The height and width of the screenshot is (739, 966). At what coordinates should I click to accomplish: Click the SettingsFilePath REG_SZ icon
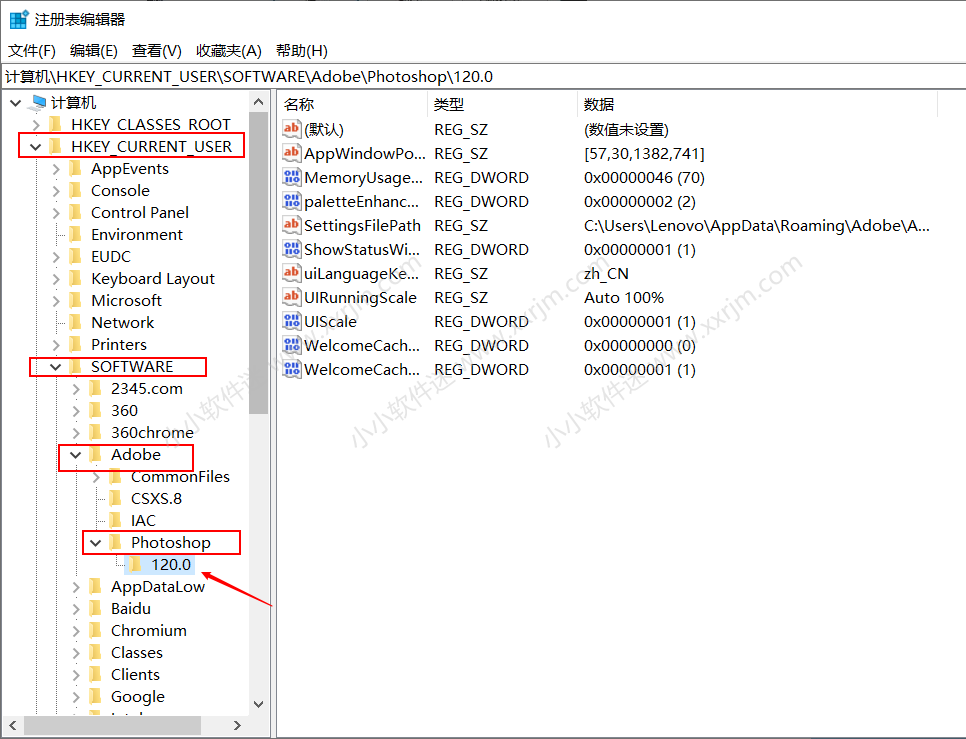291,225
